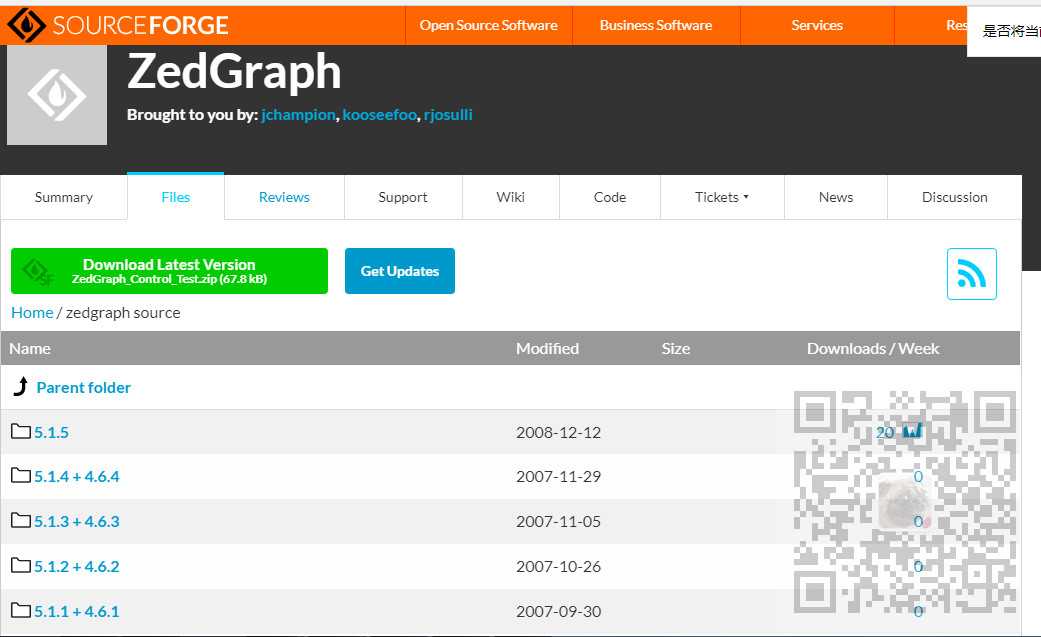Image resolution: width=1041 pixels, height=637 pixels.
Task: Open the 5.1.1 + 4.6.1 folder link
Action: coord(77,611)
